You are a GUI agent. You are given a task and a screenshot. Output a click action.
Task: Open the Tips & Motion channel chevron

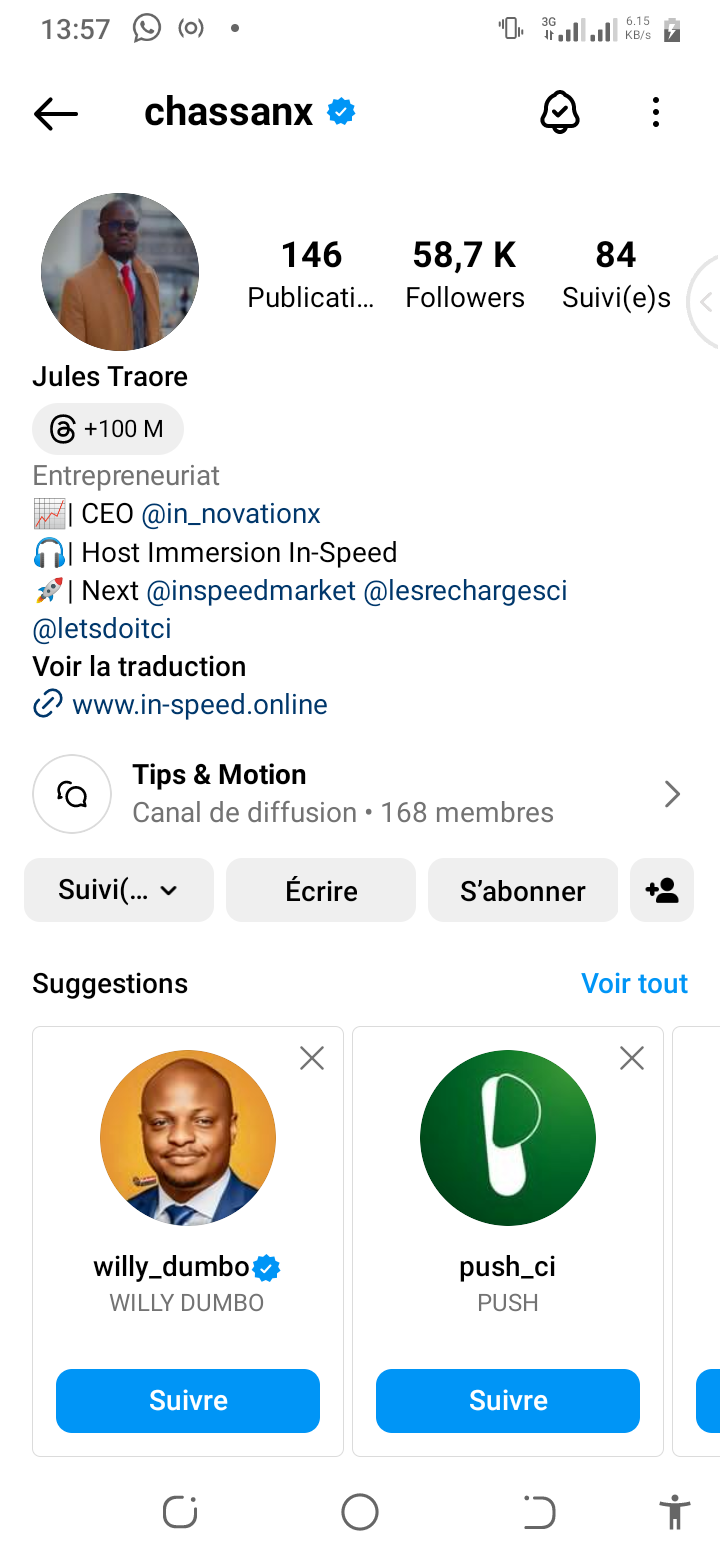(673, 794)
